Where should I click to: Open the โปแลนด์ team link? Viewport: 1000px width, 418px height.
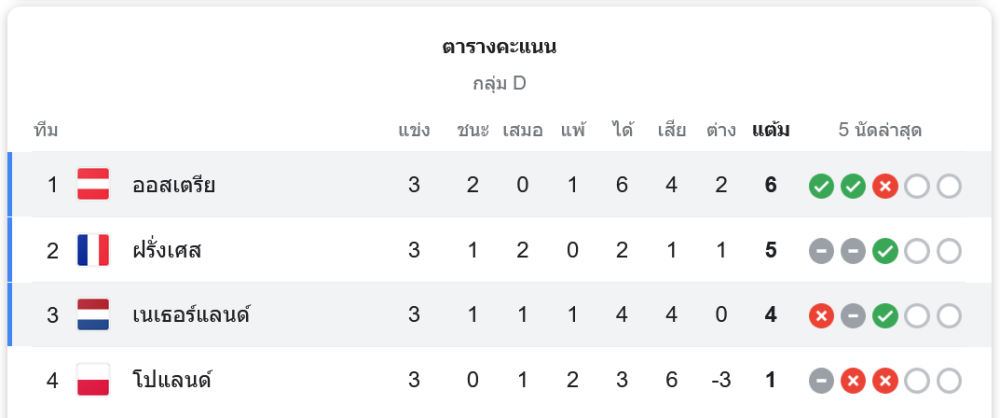(x=172, y=380)
